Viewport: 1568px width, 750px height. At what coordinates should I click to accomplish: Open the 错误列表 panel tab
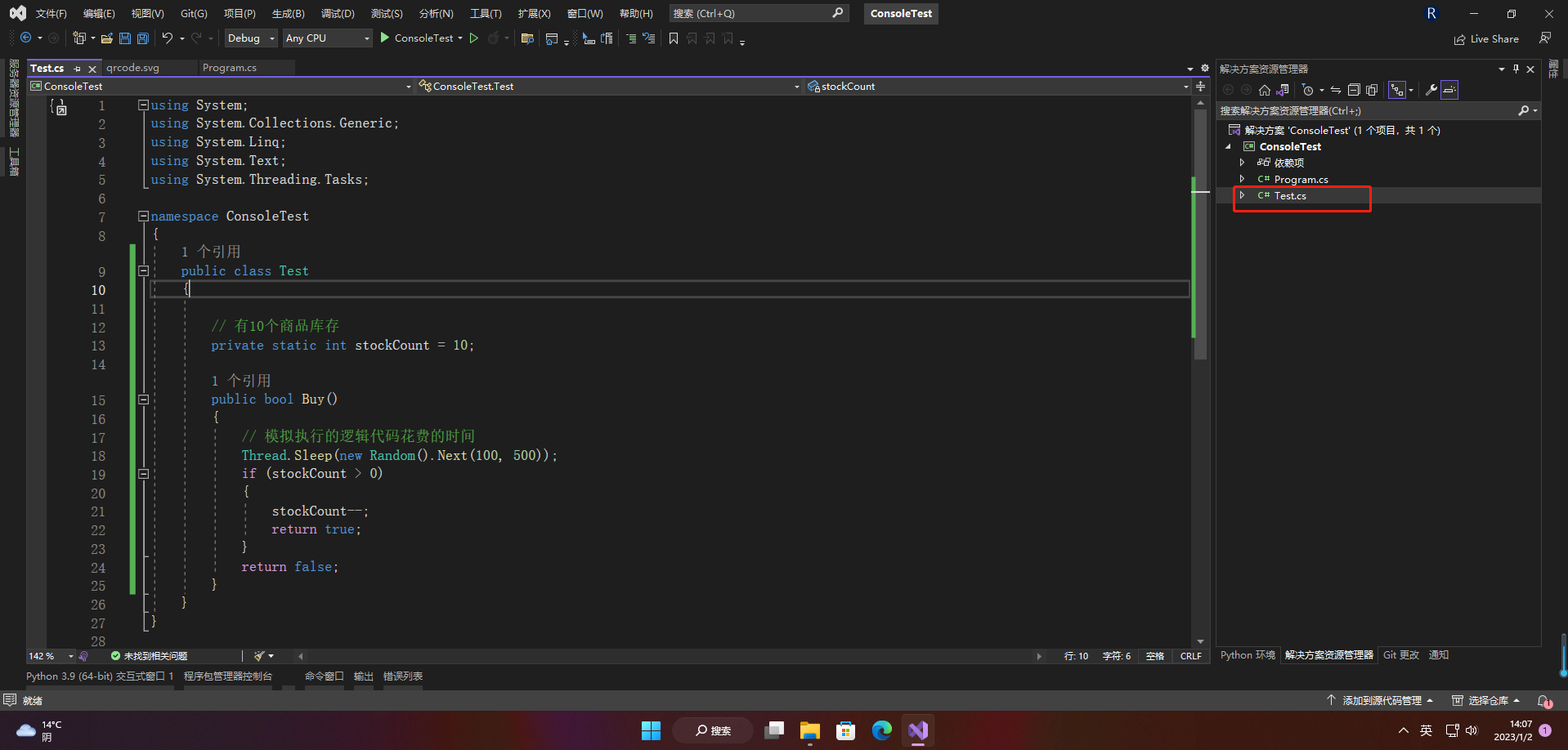(x=403, y=676)
